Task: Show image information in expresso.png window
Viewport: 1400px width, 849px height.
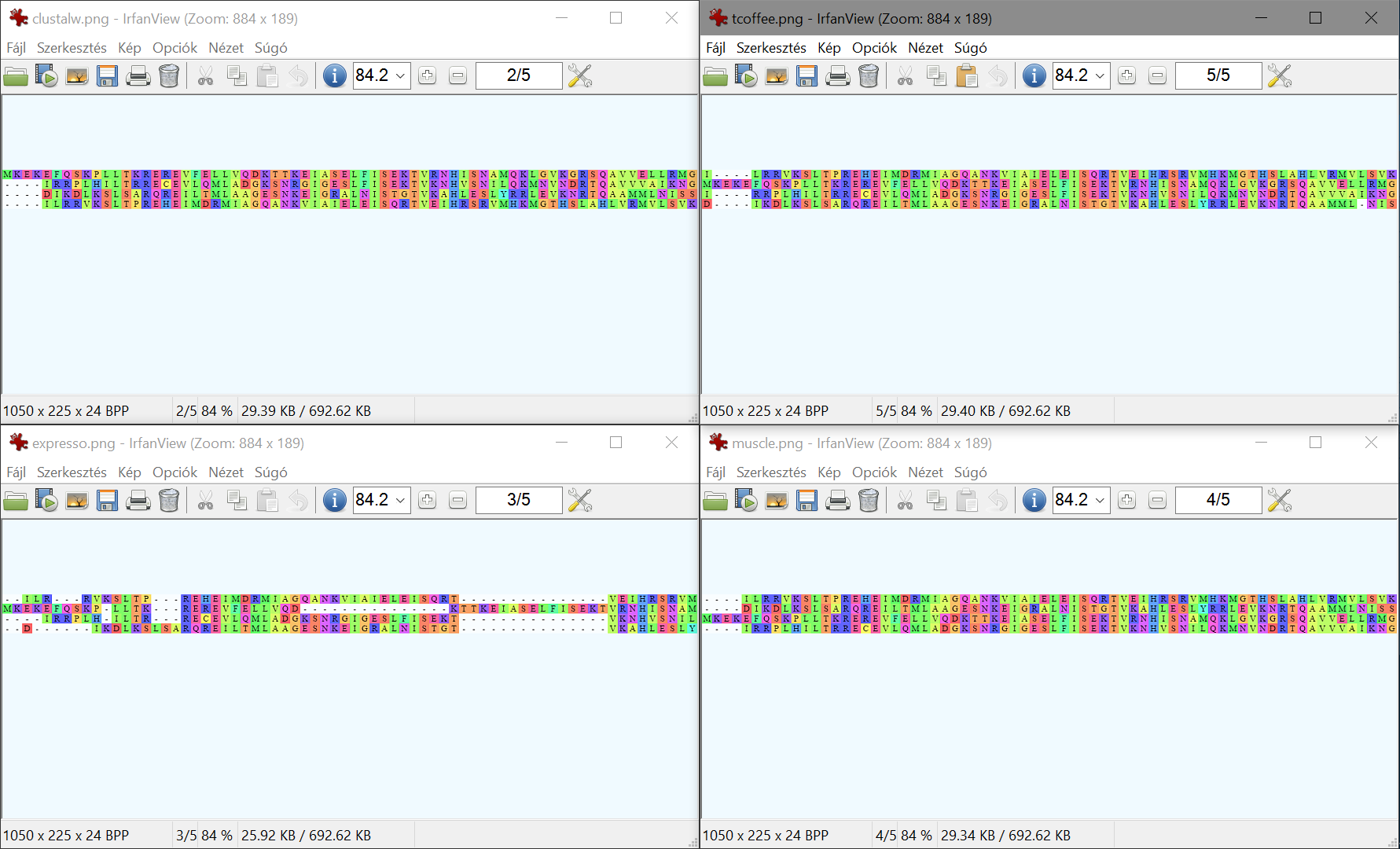Action: pyautogui.click(x=335, y=501)
